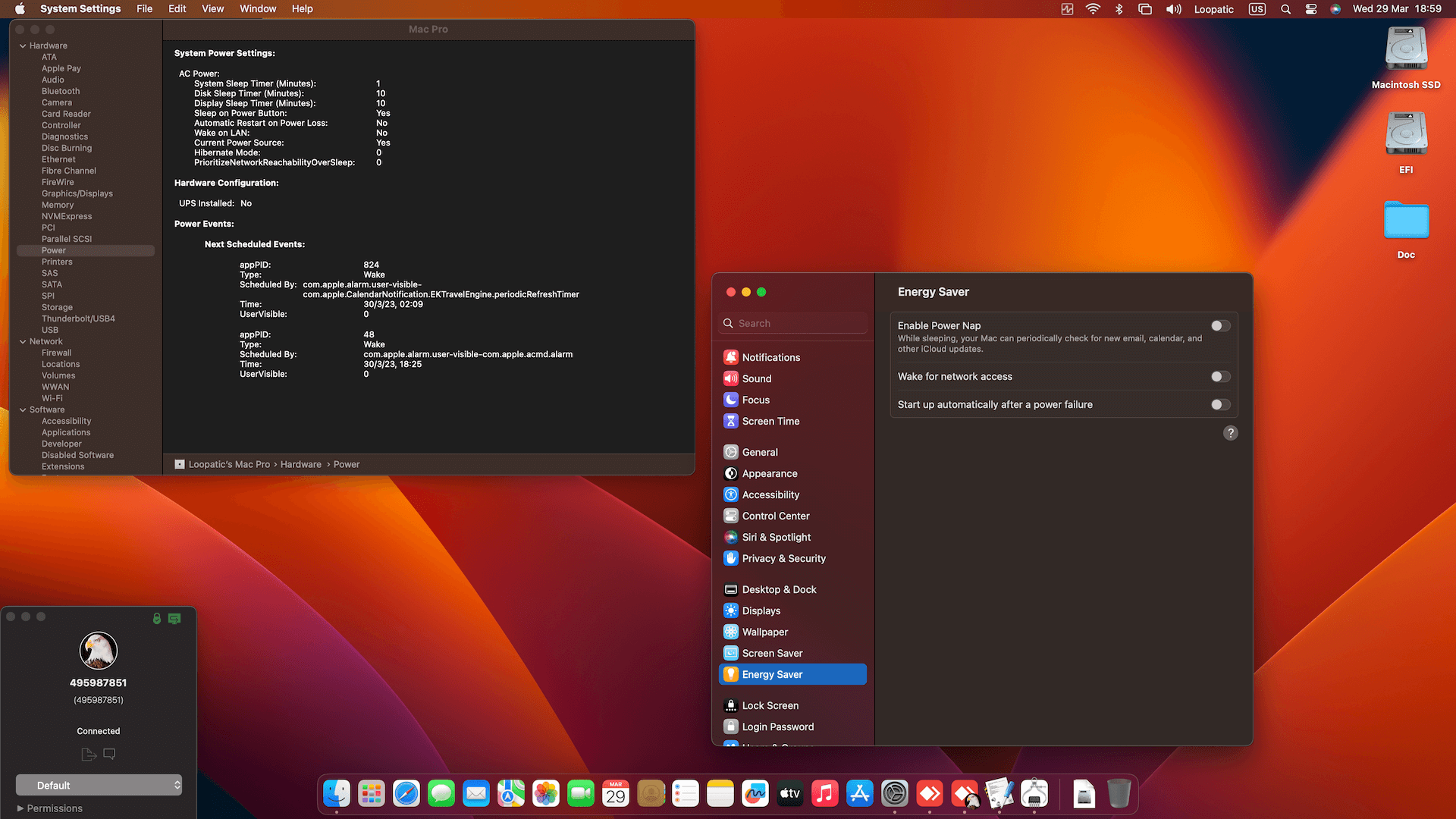Click the Energy Saver help question mark
Viewport: 1456px width, 819px height.
pos(1230,433)
